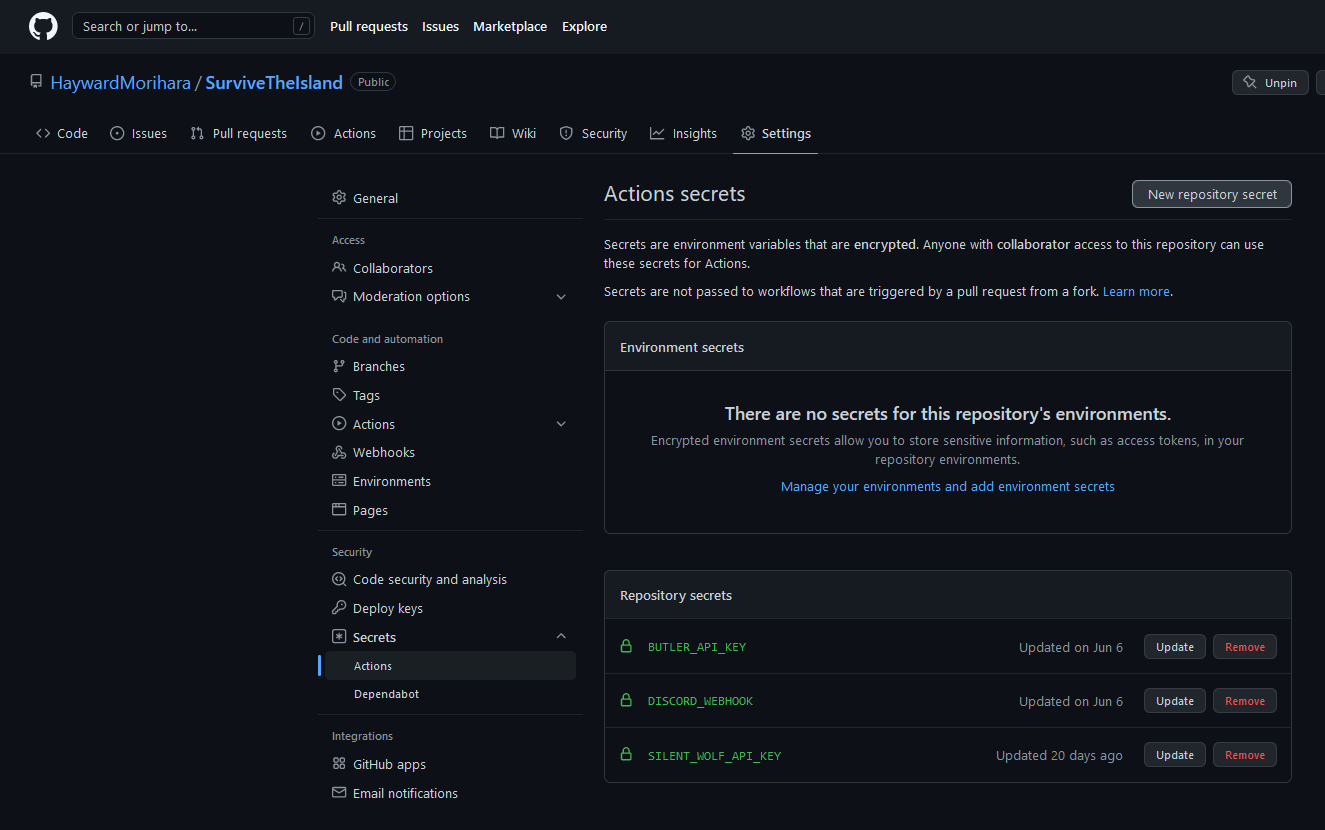
Task: Click the General gear icon in sidebar
Action: coord(339,198)
